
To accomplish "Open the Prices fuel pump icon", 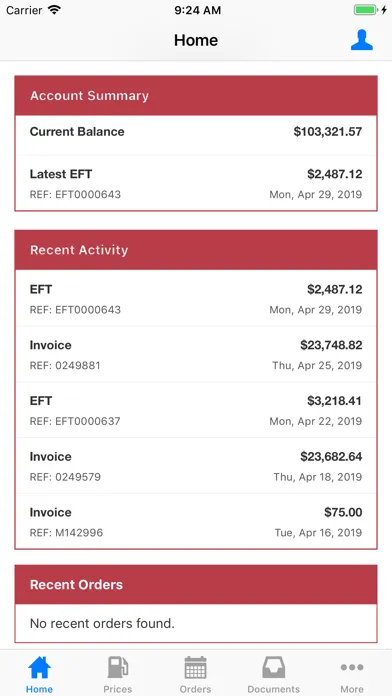I will (118, 668).
